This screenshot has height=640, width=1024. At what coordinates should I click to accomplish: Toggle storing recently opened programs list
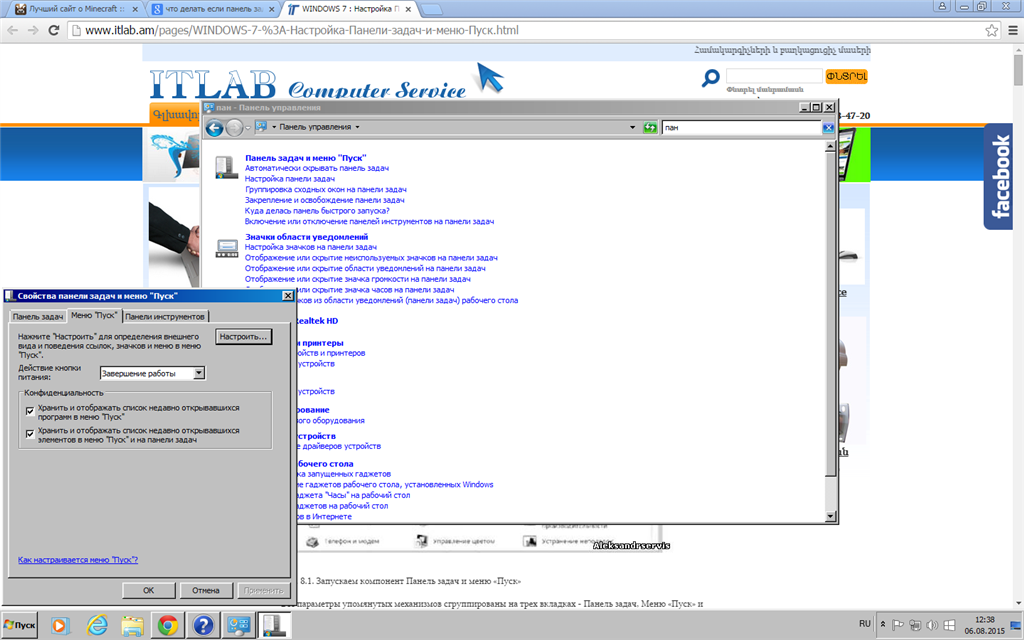click(x=30, y=411)
